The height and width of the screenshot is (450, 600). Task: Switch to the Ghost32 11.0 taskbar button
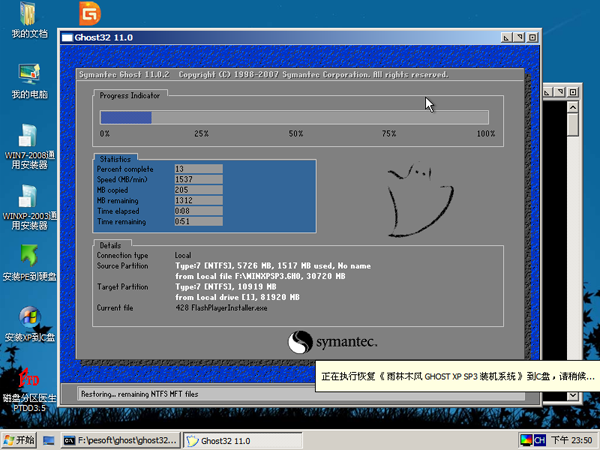tap(243, 441)
